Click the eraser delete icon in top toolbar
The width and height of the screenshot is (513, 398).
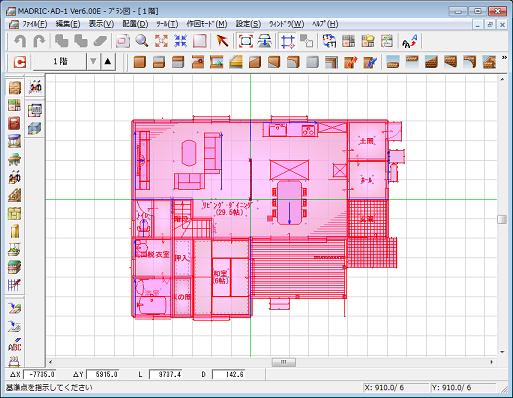(100, 41)
